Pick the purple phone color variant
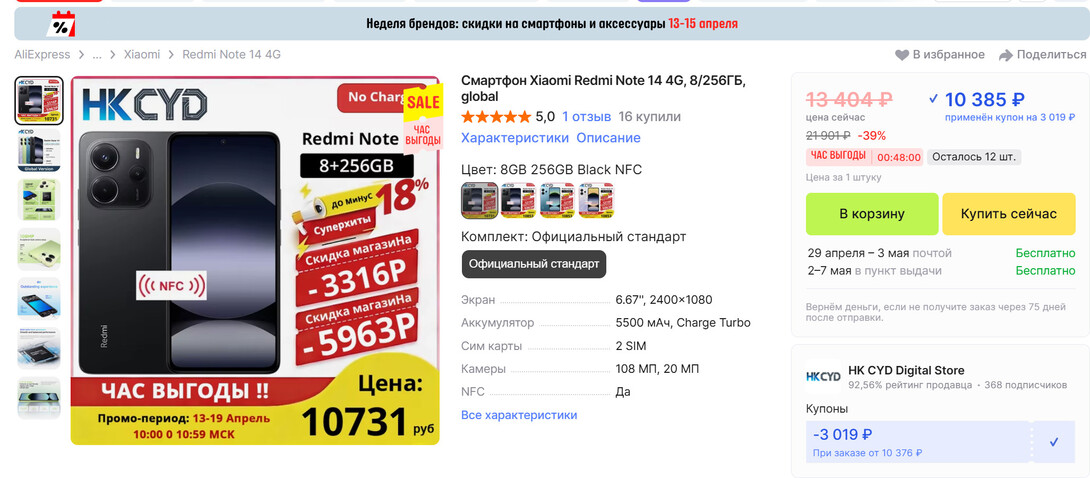Image resolution: width=1090 pixels, height=478 pixels. [596, 201]
